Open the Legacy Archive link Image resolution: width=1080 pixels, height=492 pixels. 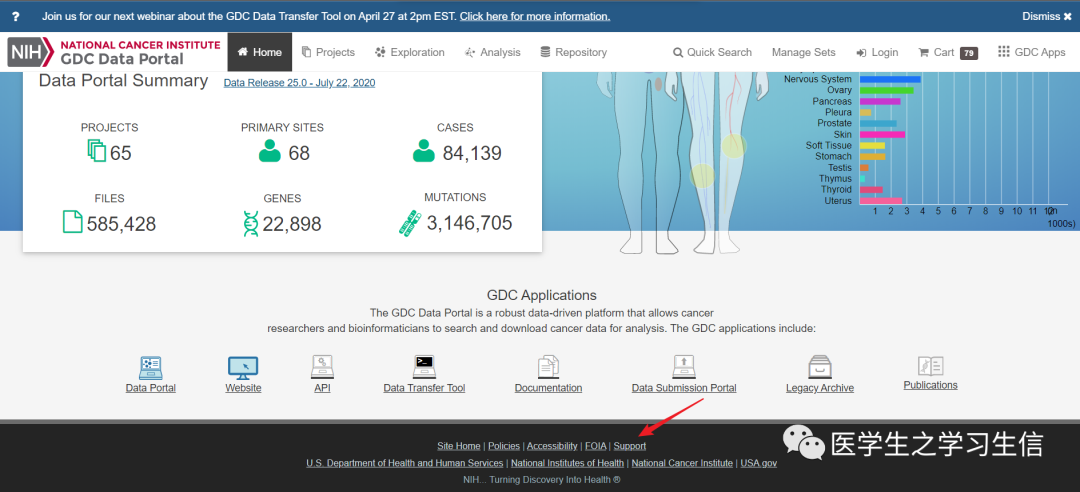point(820,388)
